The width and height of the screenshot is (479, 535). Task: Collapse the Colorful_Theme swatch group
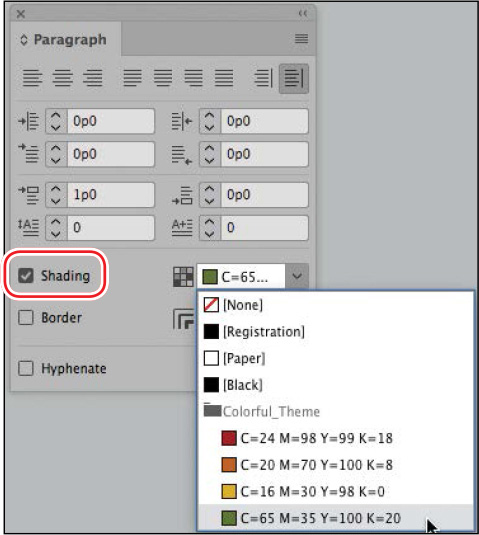pyautogui.click(x=212, y=410)
